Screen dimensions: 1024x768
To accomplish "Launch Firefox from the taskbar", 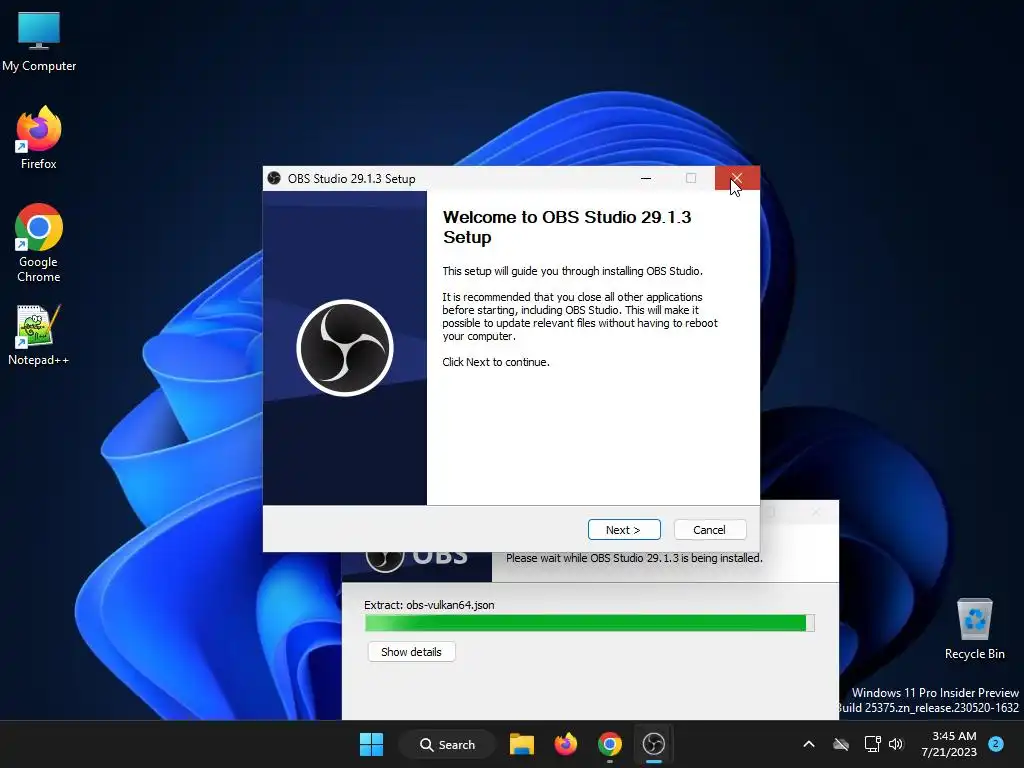I will tap(566, 744).
